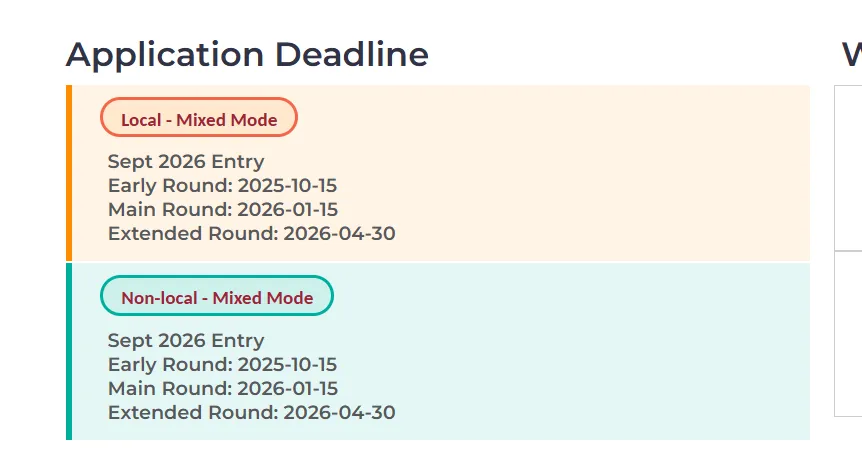This screenshot has width=862, height=460.
Task: Click Local section's Extended Round line
Action: coord(251,234)
